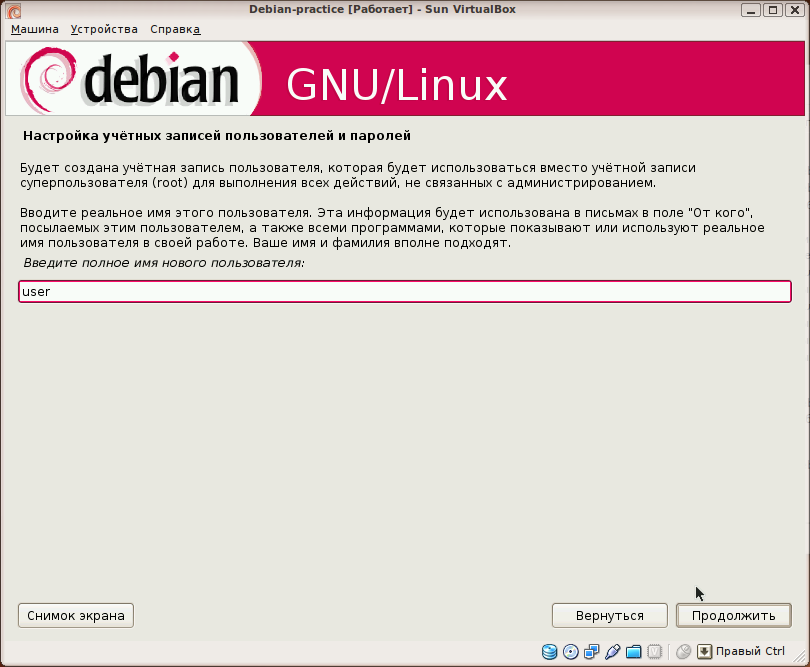Click the shared folders status icon
This screenshot has width=810, height=667.
tap(633, 652)
